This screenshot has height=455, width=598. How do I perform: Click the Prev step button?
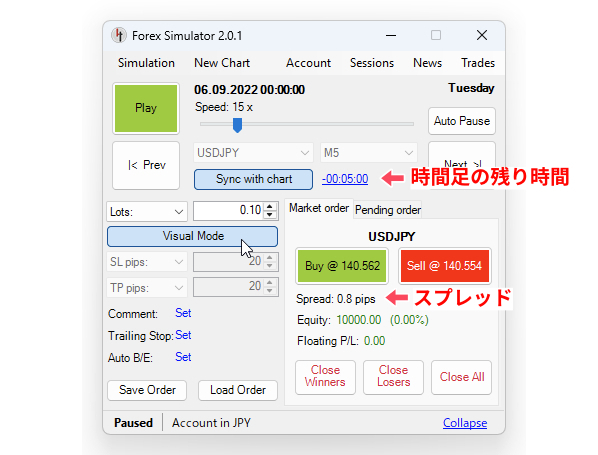click(x=146, y=165)
